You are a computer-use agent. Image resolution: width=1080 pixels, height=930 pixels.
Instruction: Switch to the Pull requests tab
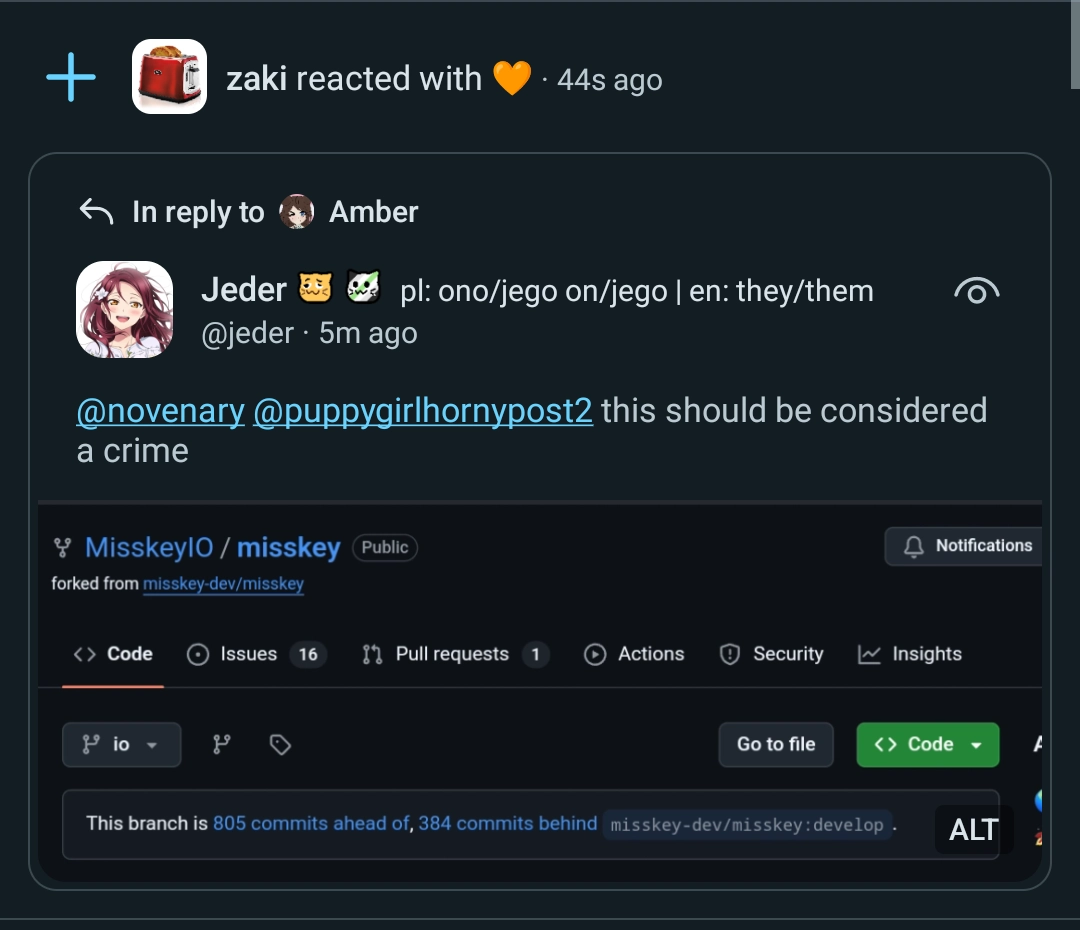454,654
